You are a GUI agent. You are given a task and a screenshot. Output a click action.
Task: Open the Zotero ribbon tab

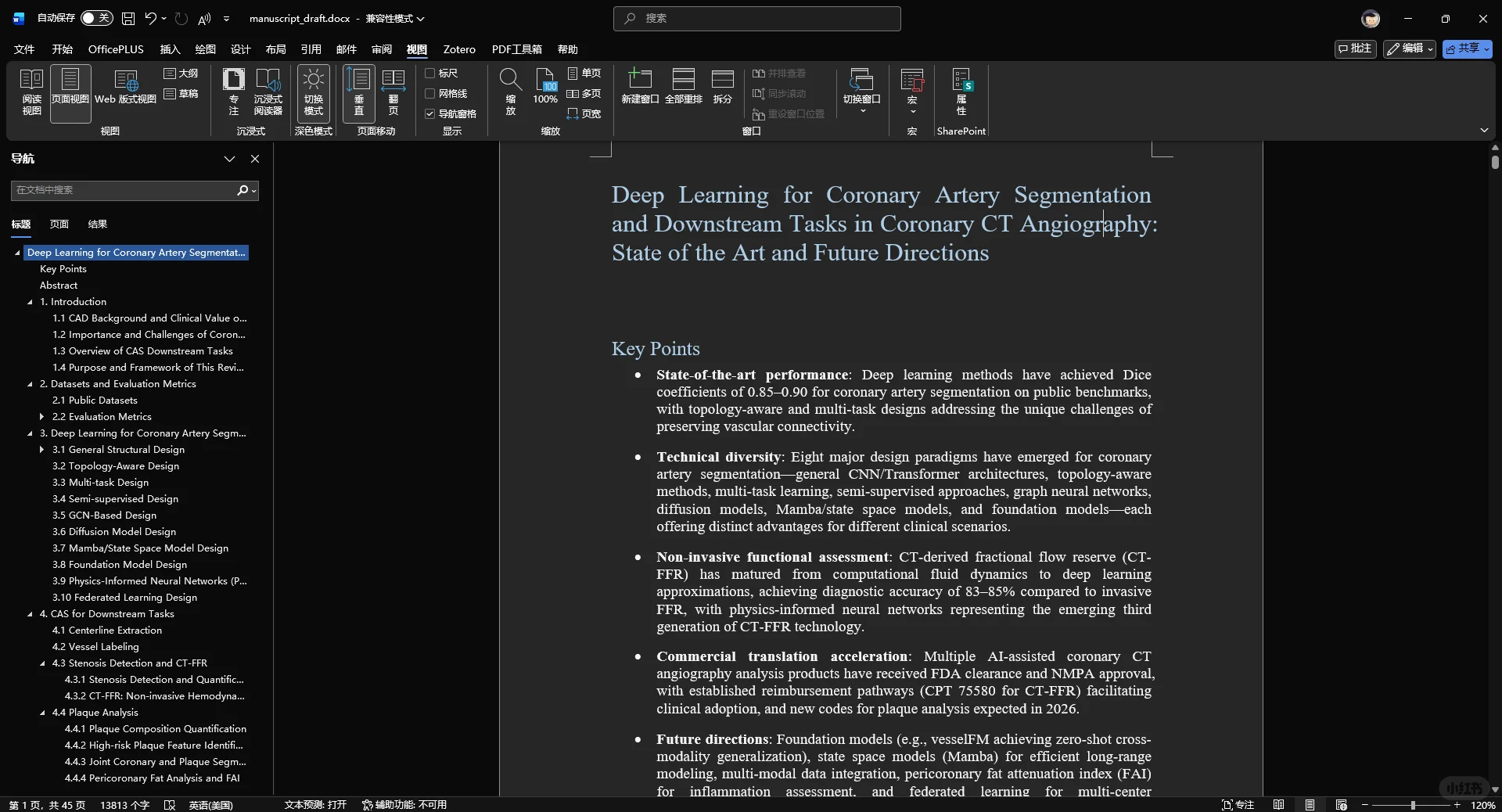point(458,49)
